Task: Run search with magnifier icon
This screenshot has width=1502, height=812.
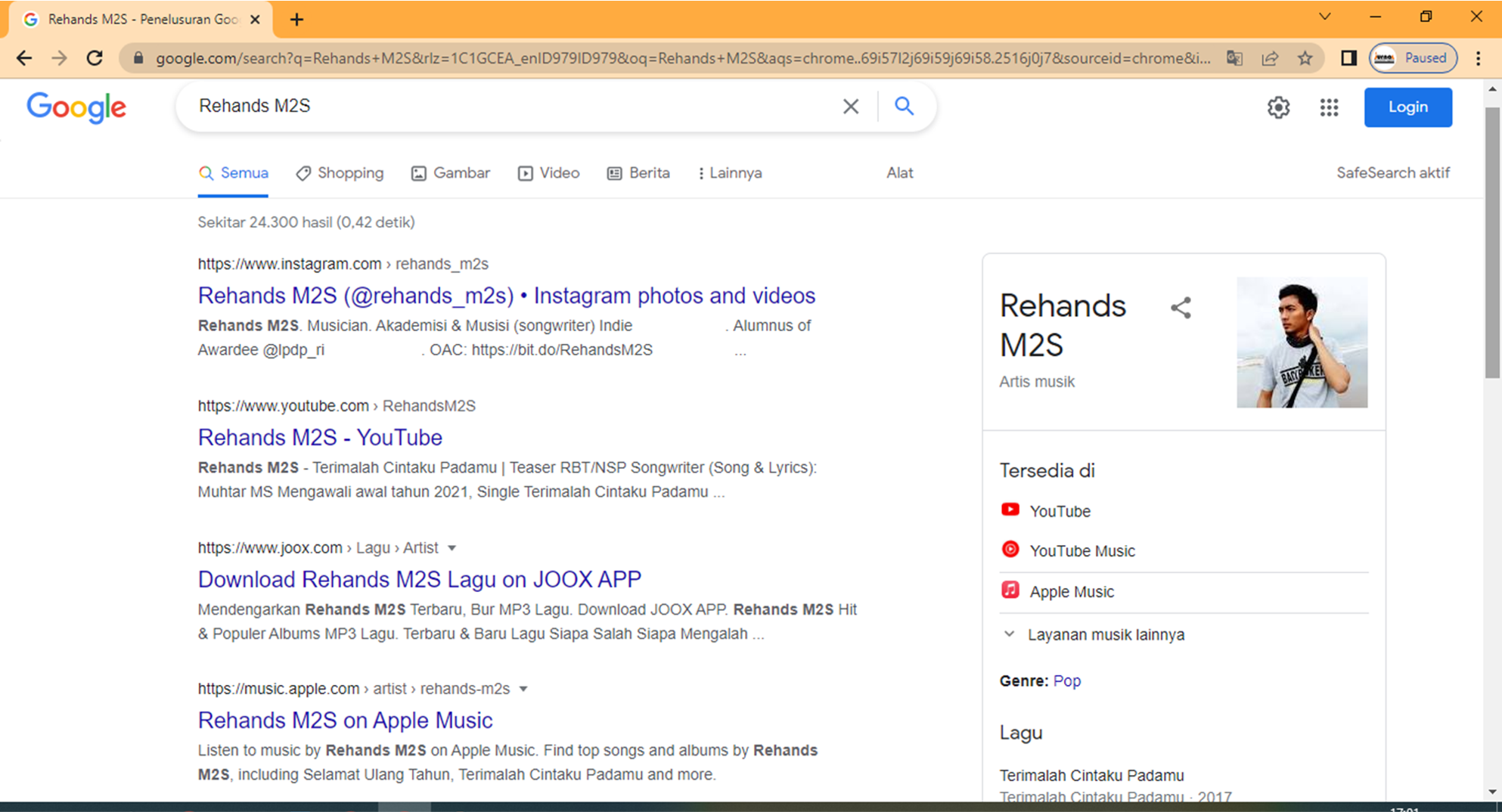Action: click(x=904, y=106)
